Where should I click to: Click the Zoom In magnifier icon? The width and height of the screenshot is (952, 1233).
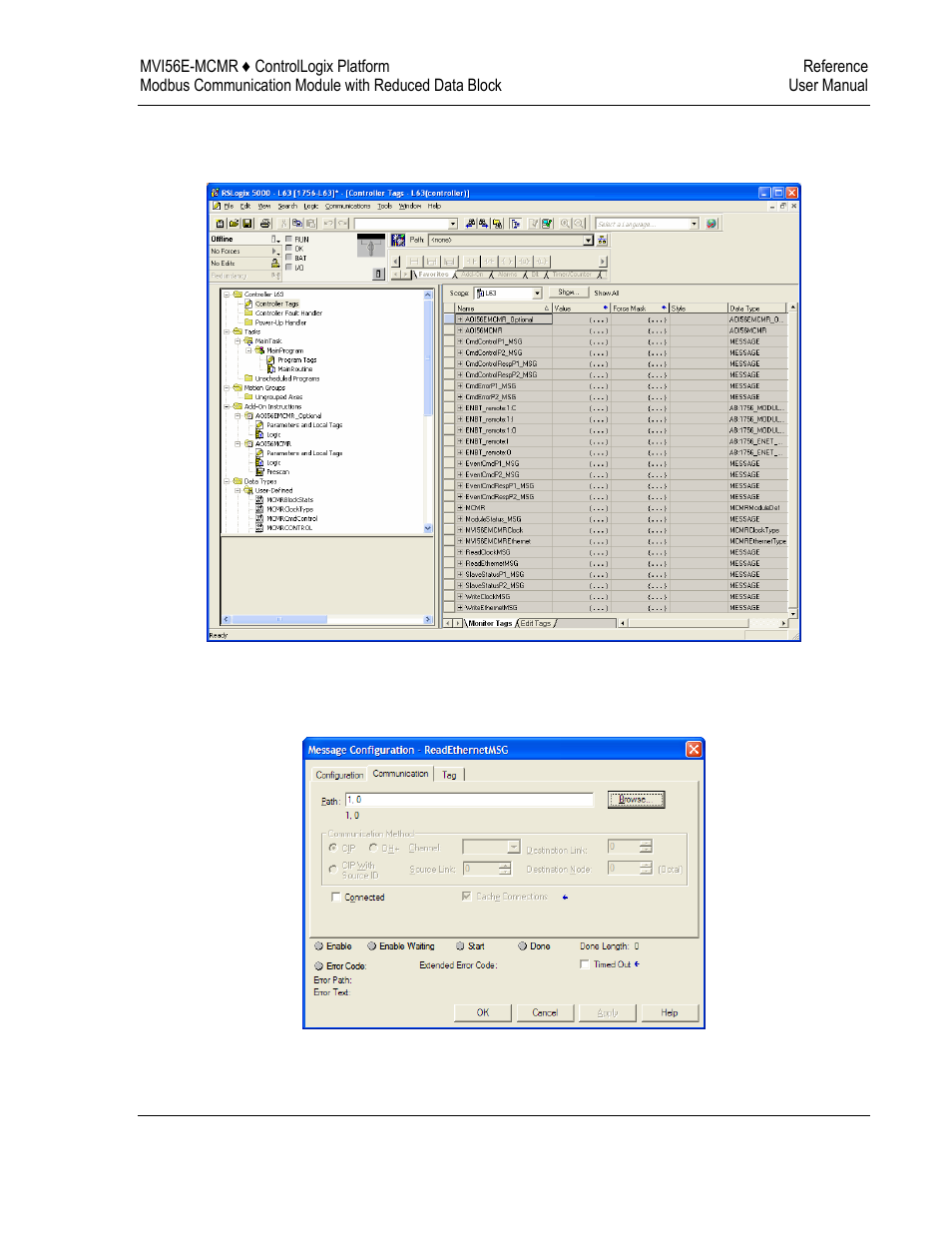point(566,224)
